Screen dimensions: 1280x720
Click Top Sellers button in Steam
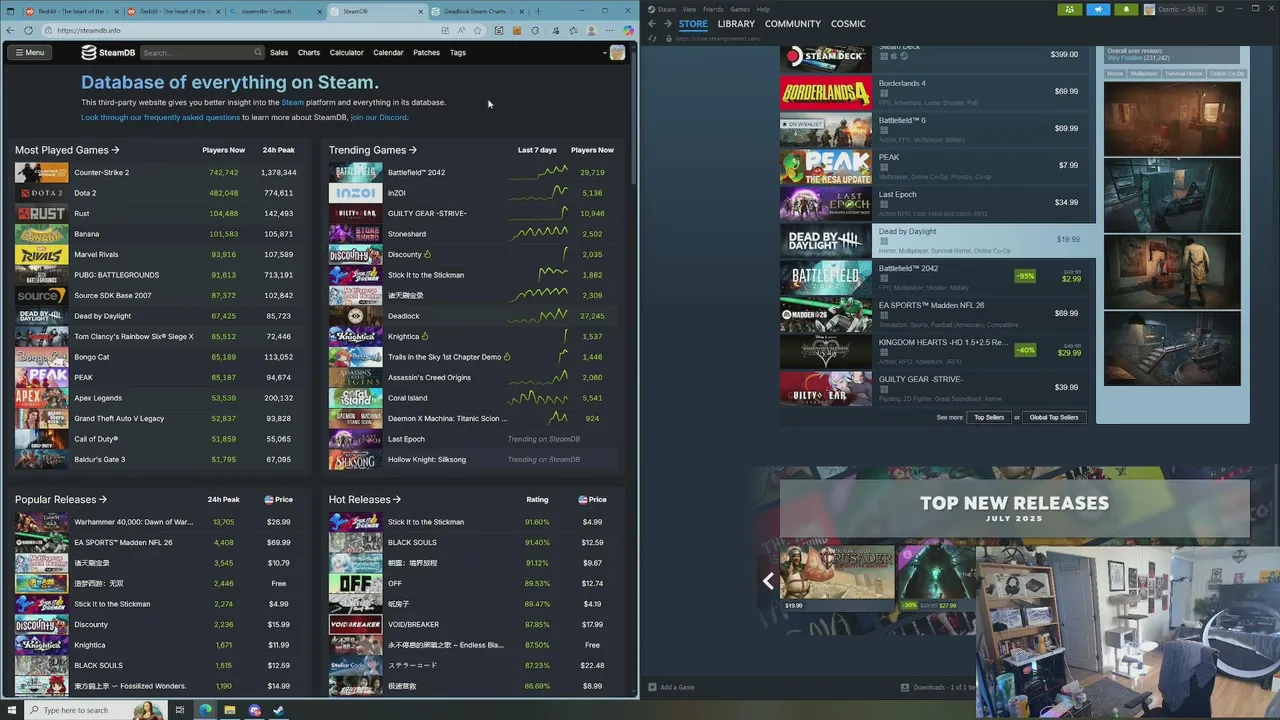pos(988,417)
